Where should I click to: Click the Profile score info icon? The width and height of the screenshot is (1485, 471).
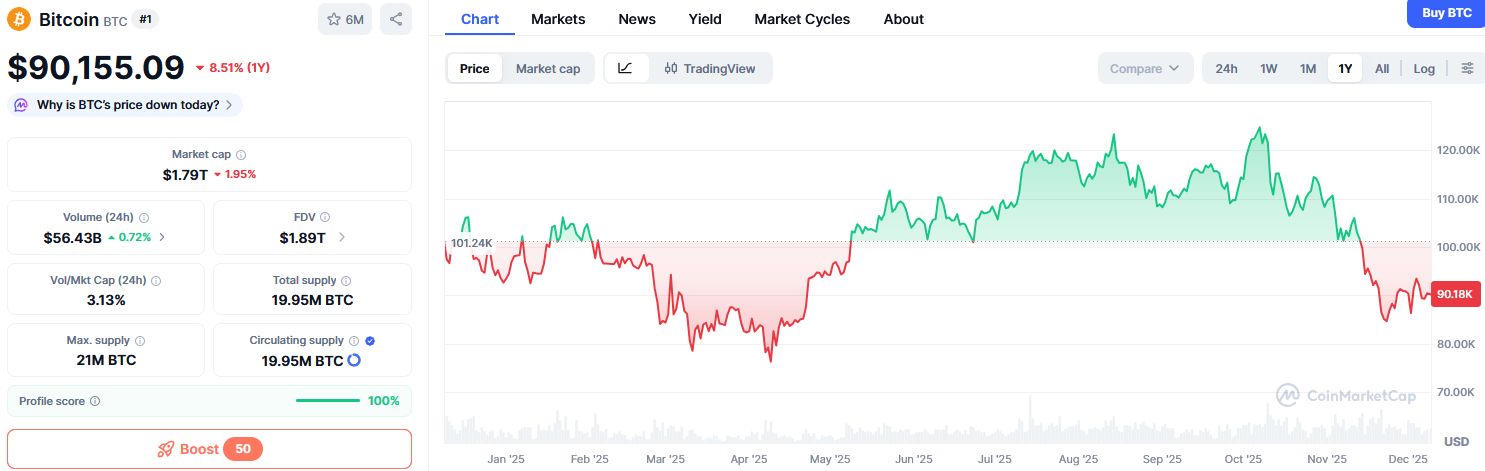pyautogui.click(x=95, y=401)
